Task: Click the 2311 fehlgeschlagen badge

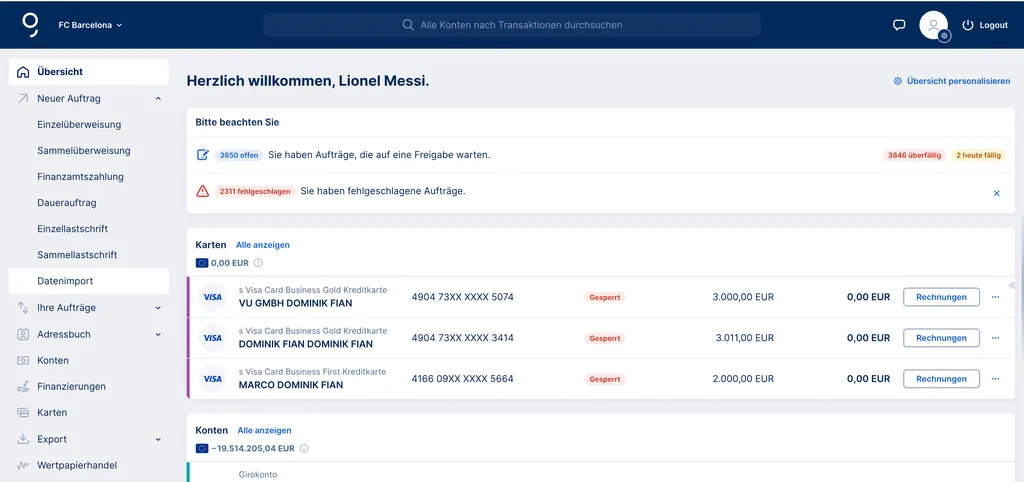Action: [x=255, y=191]
